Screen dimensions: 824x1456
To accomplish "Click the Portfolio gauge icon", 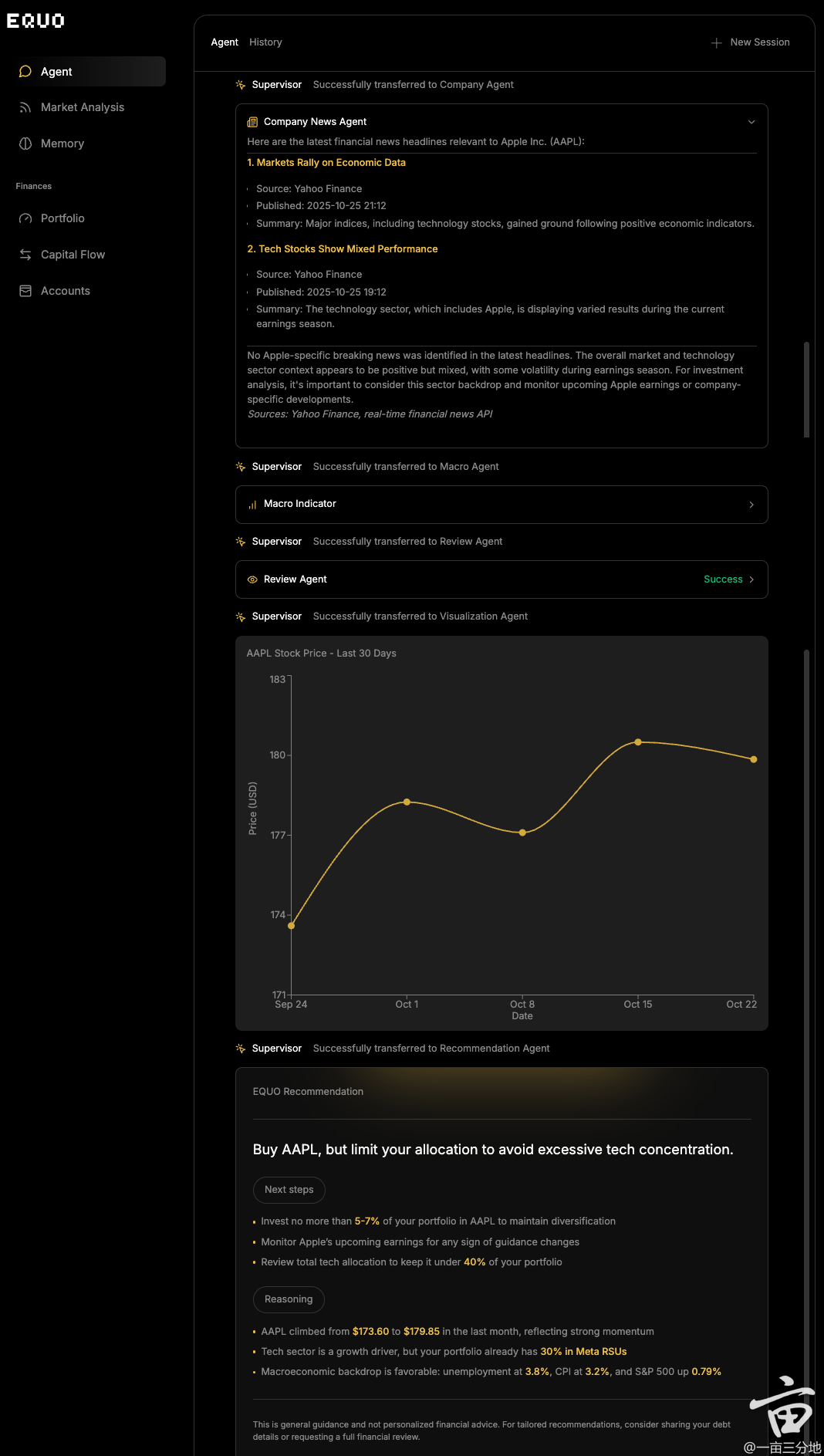I will [x=25, y=218].
